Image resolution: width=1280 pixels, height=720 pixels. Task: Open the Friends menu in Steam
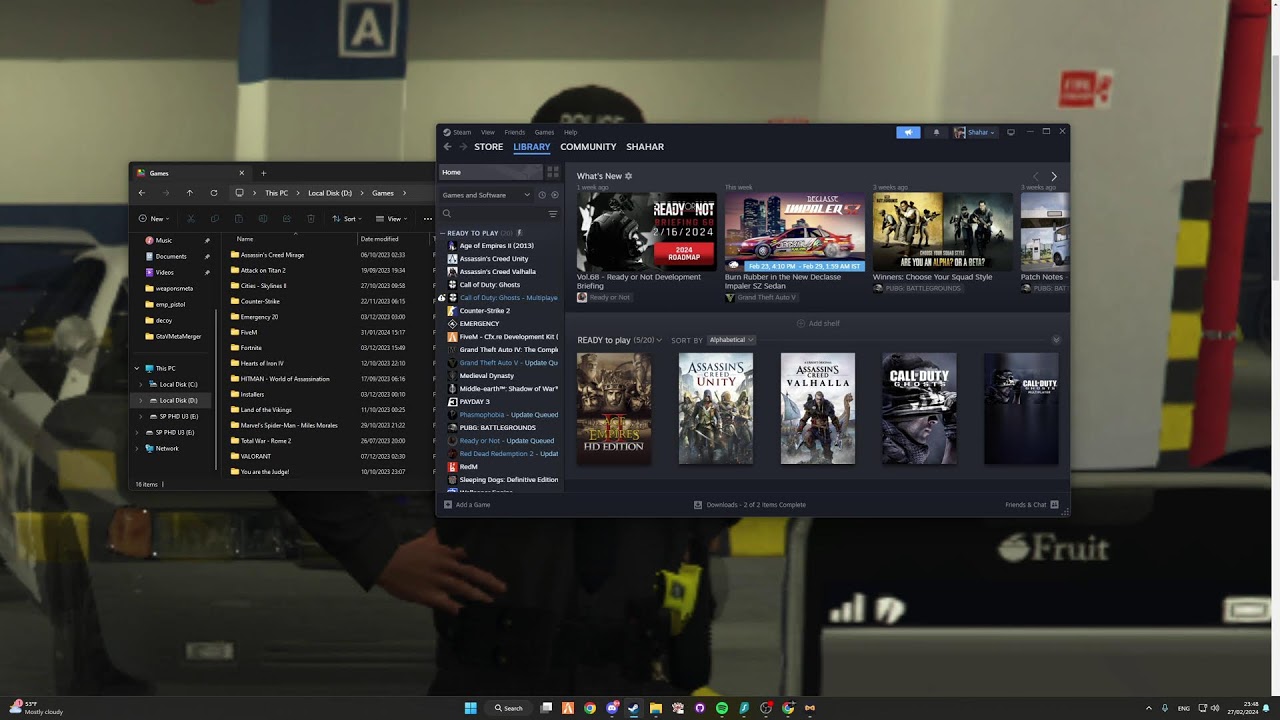click(x=515, y=132)
